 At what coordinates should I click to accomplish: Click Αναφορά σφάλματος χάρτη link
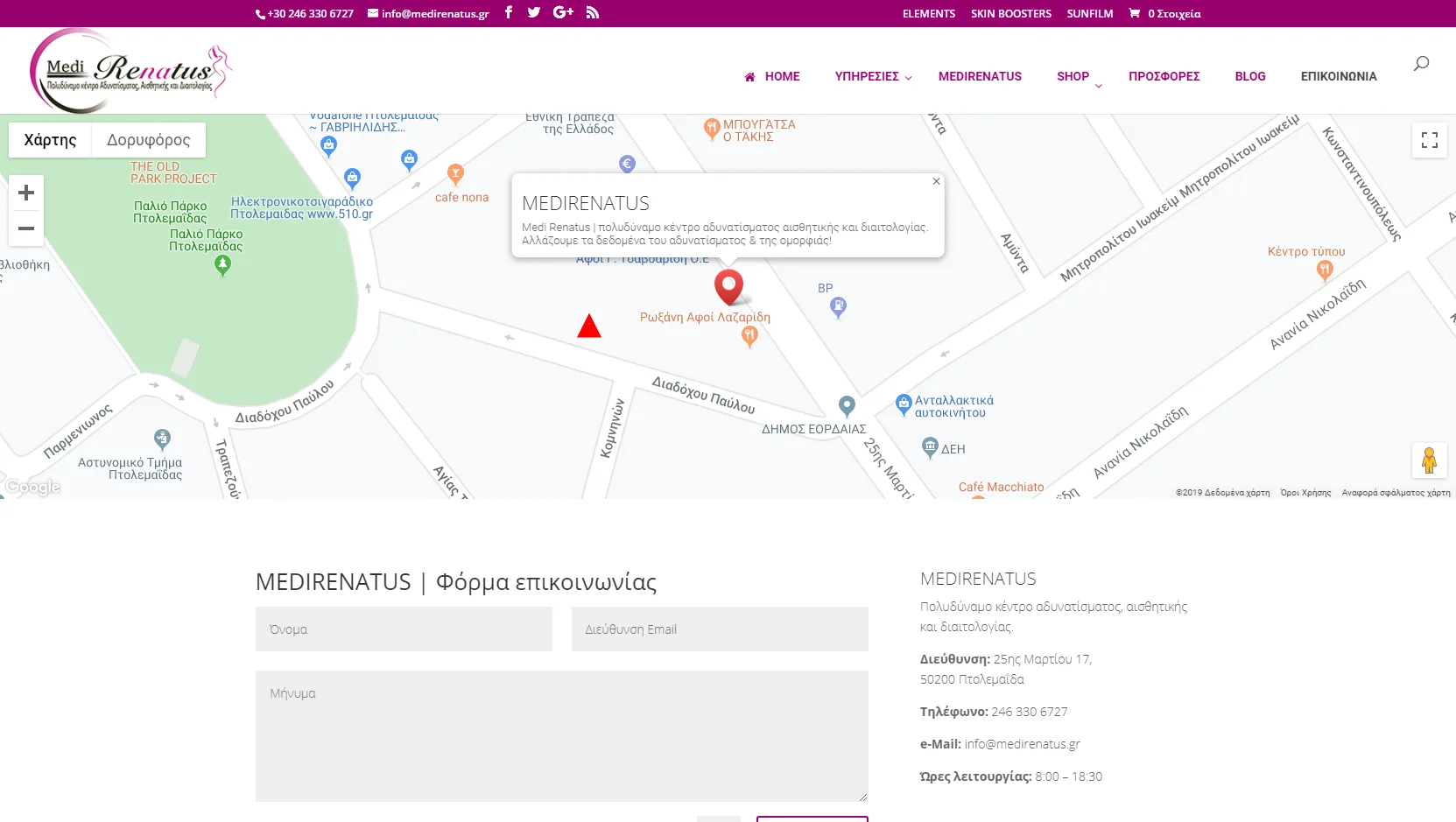[1396, 493]
